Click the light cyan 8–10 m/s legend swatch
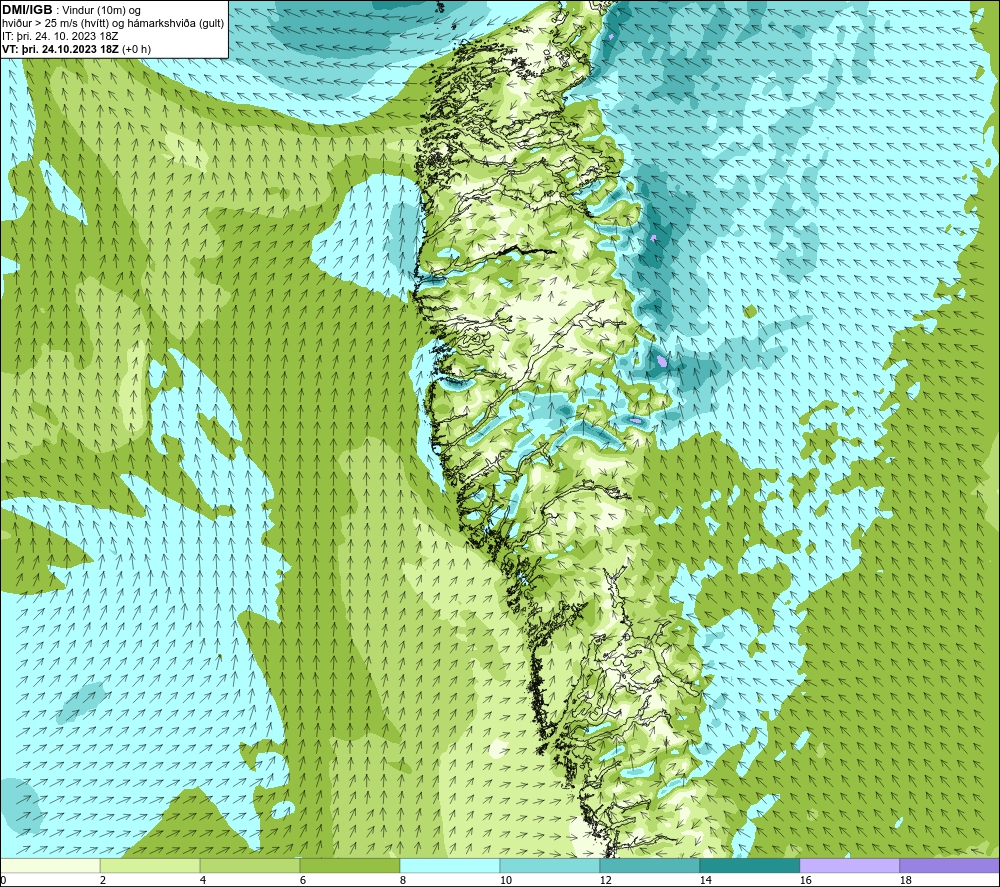1000x887 pixels. click(x=450, y=866)
